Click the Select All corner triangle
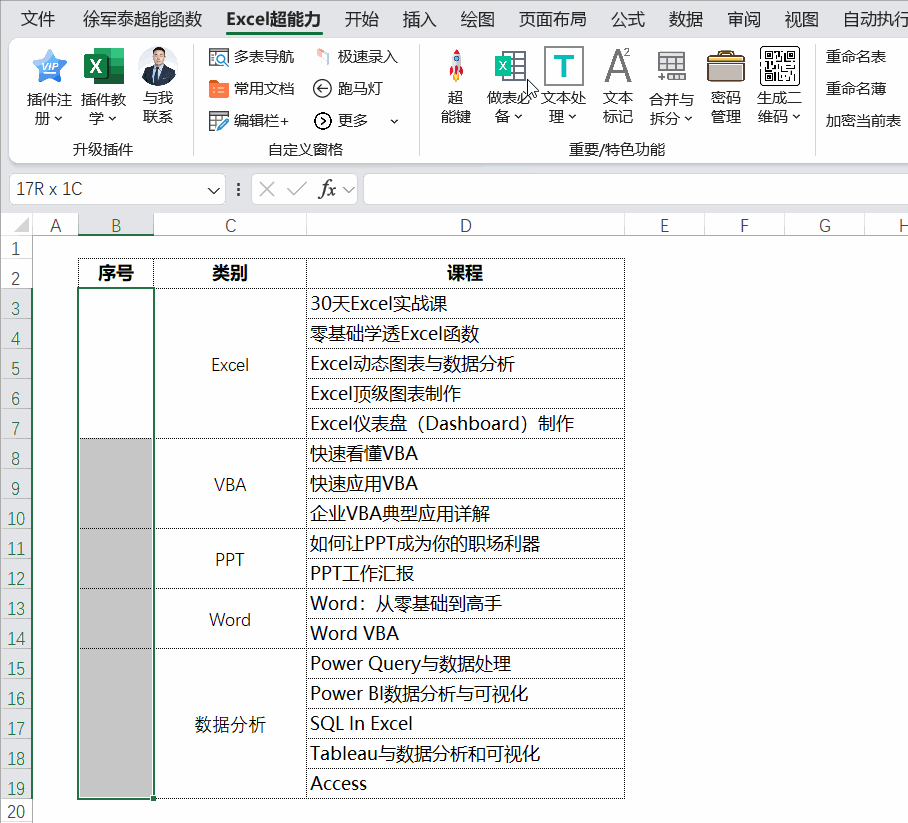This screenshot has height=823, width=908. [x=21, y=225]
